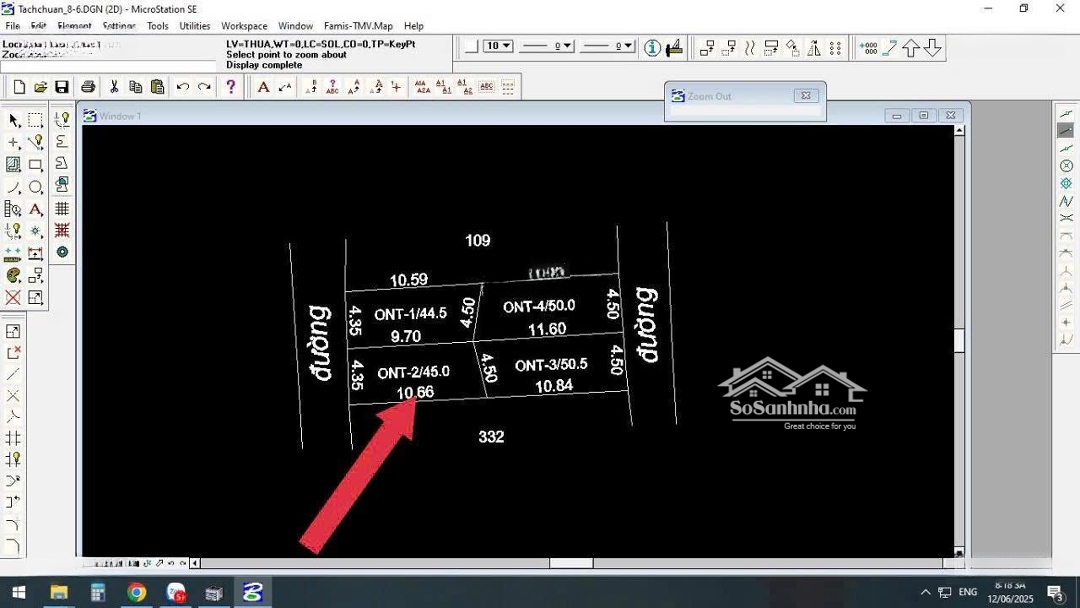
Task: Click the key-in command input field
Action: (108, 68)
